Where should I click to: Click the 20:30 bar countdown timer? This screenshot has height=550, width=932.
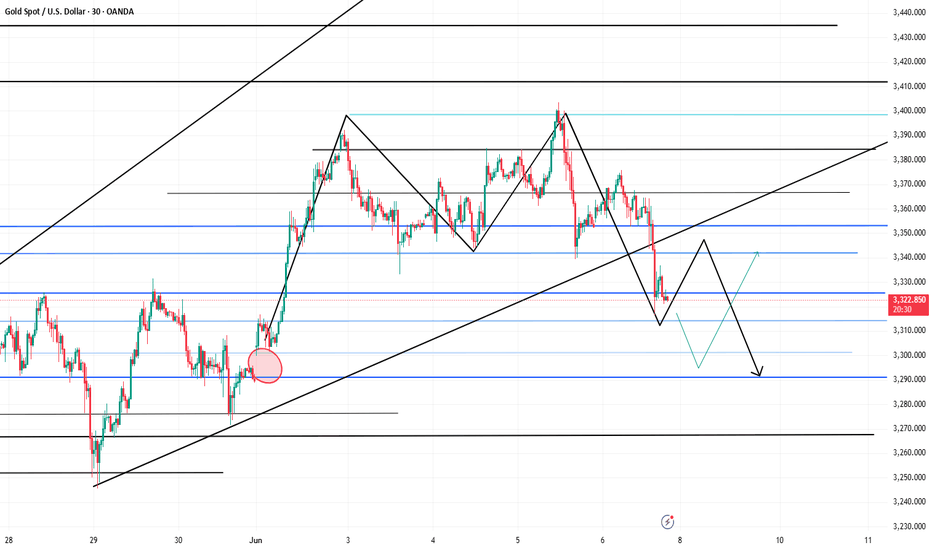click(900, 310)
